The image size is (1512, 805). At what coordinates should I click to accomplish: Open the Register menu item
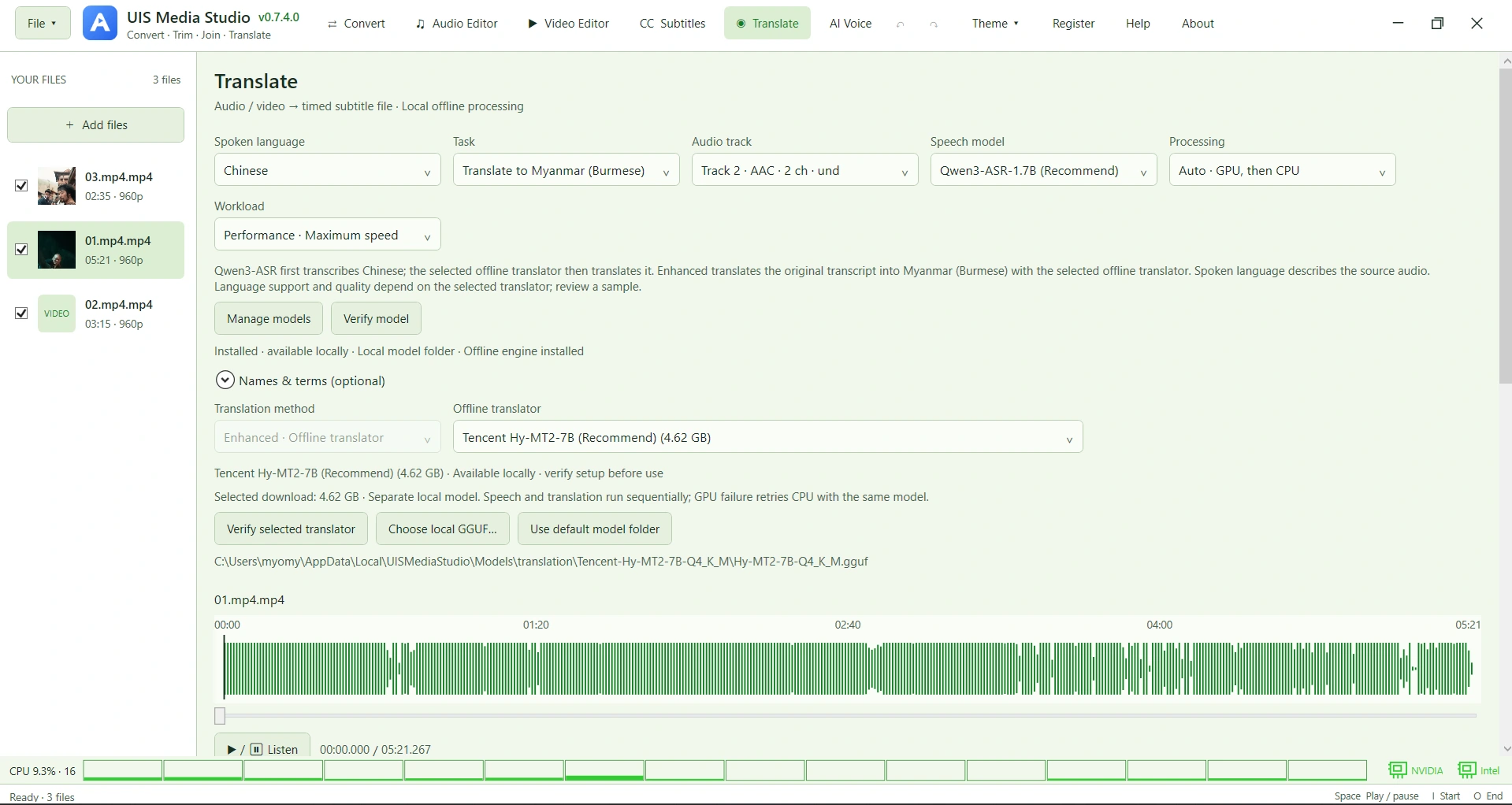[x=1073, y=24]
